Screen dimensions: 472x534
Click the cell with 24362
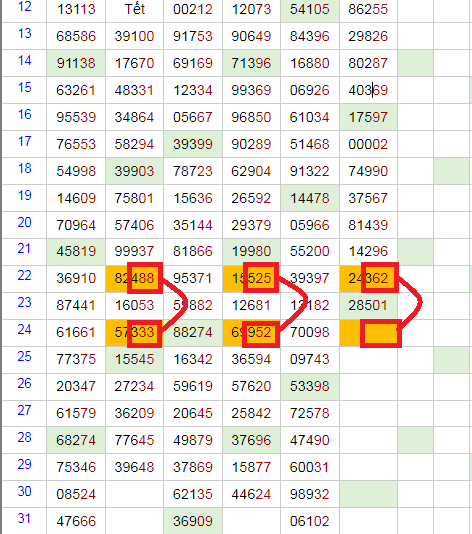[x=368, y=279]
